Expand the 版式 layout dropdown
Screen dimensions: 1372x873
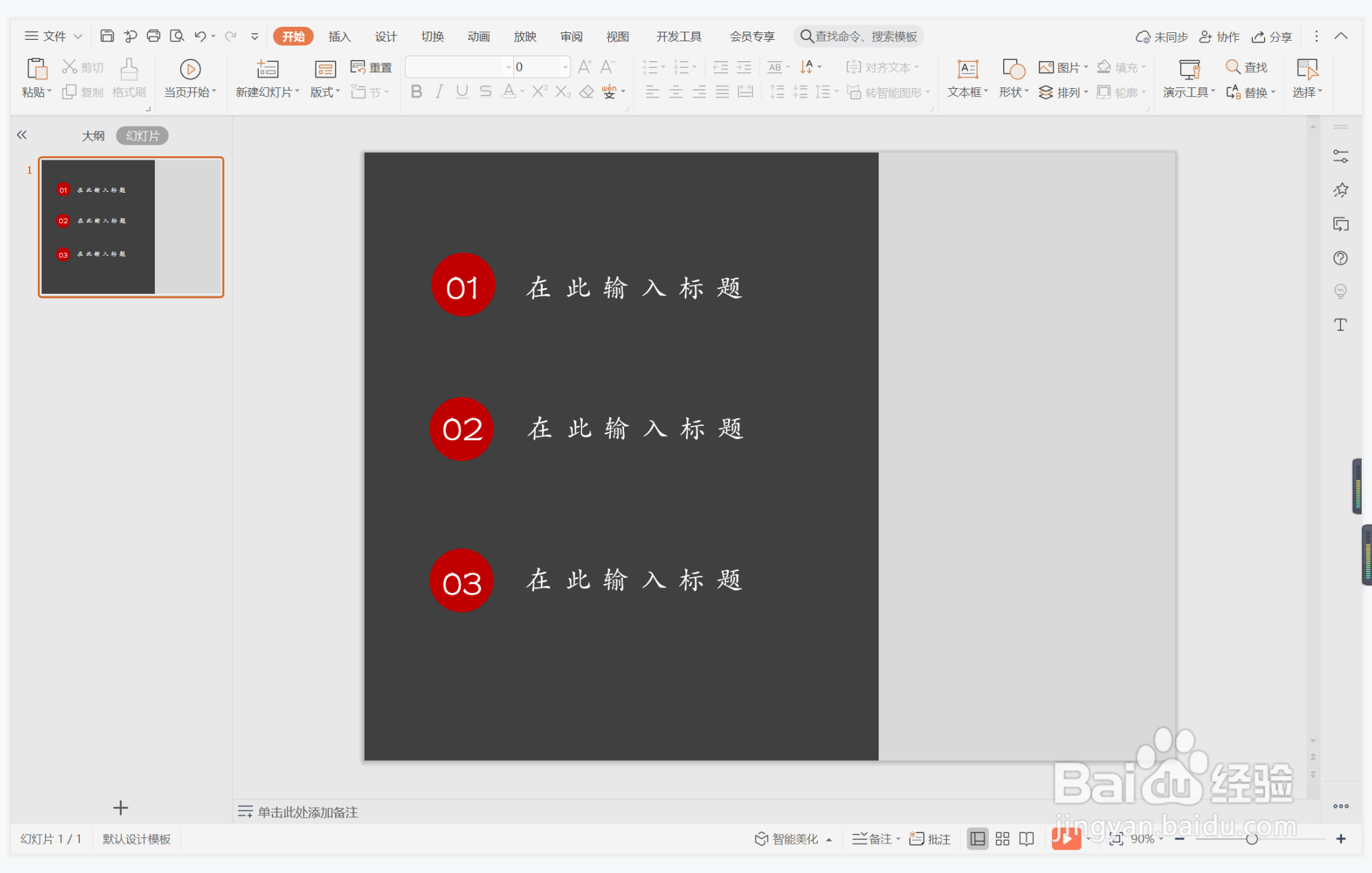(x=325, y=92)
